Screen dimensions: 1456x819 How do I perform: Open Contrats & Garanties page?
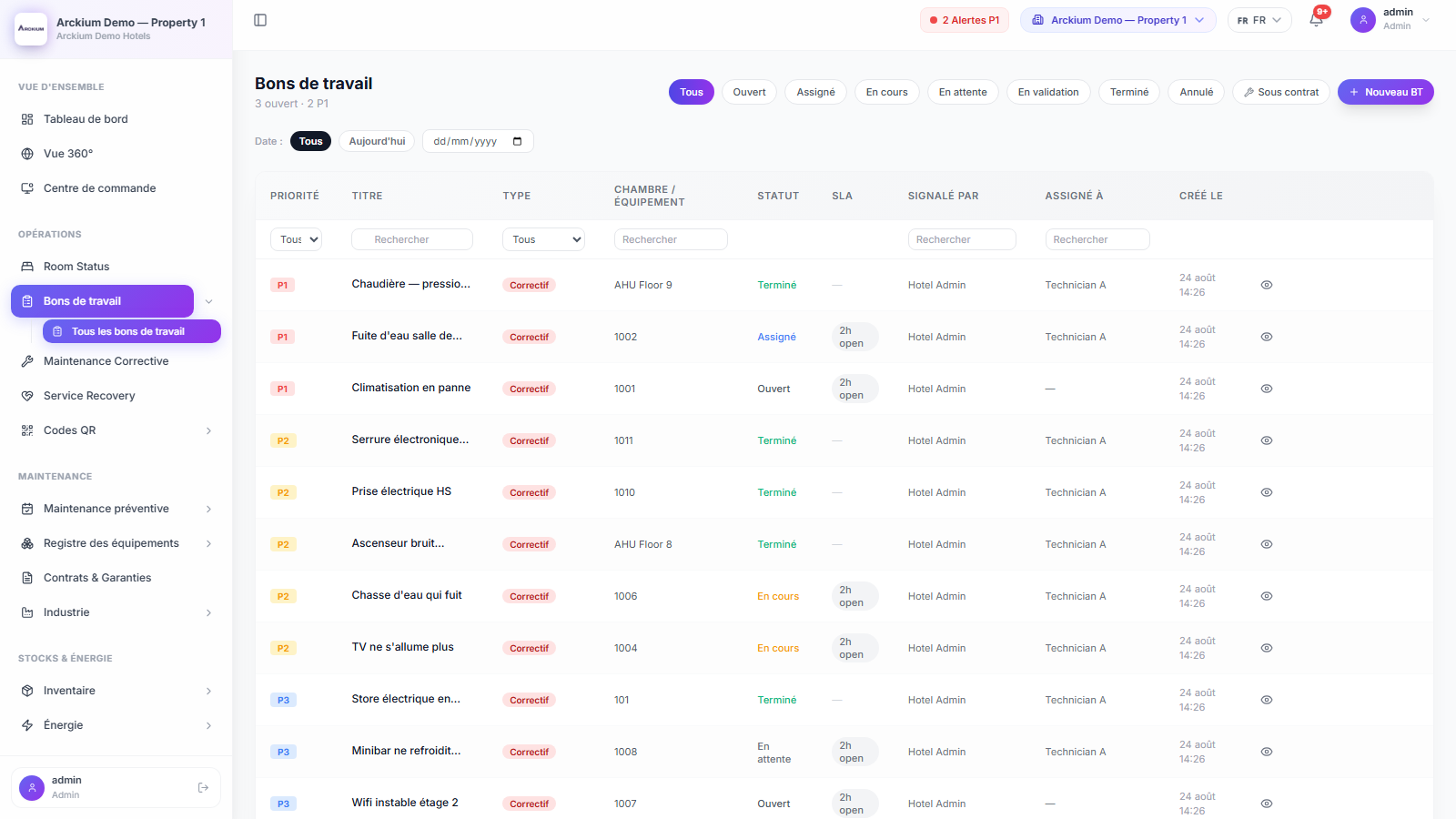click(116, 578)
